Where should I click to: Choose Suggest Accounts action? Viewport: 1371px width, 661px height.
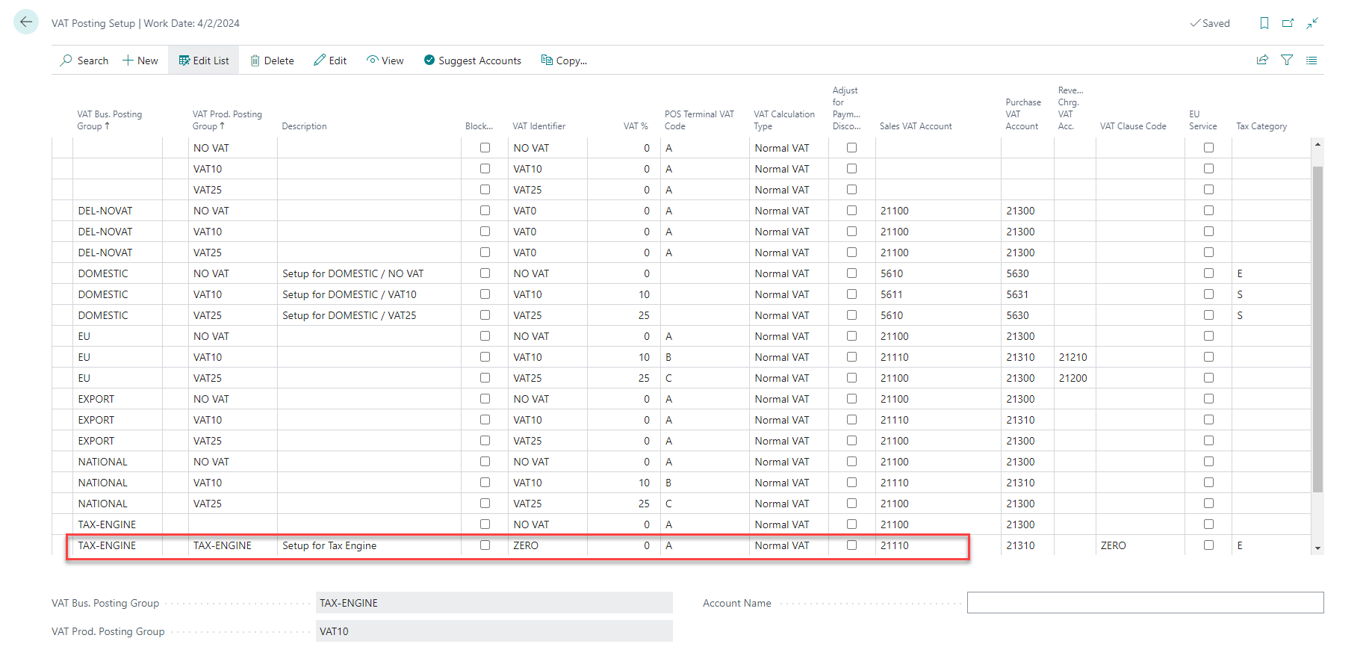472,60
